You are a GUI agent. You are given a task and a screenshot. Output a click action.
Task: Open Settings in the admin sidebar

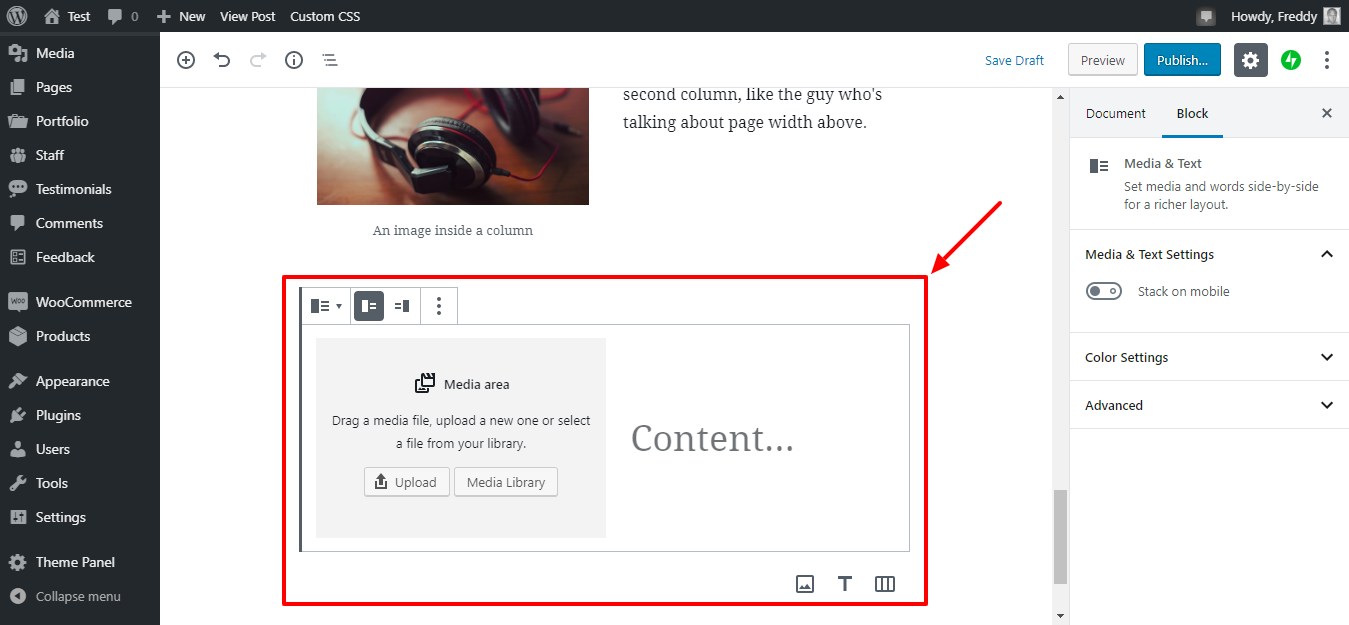(x=80, y=517)
